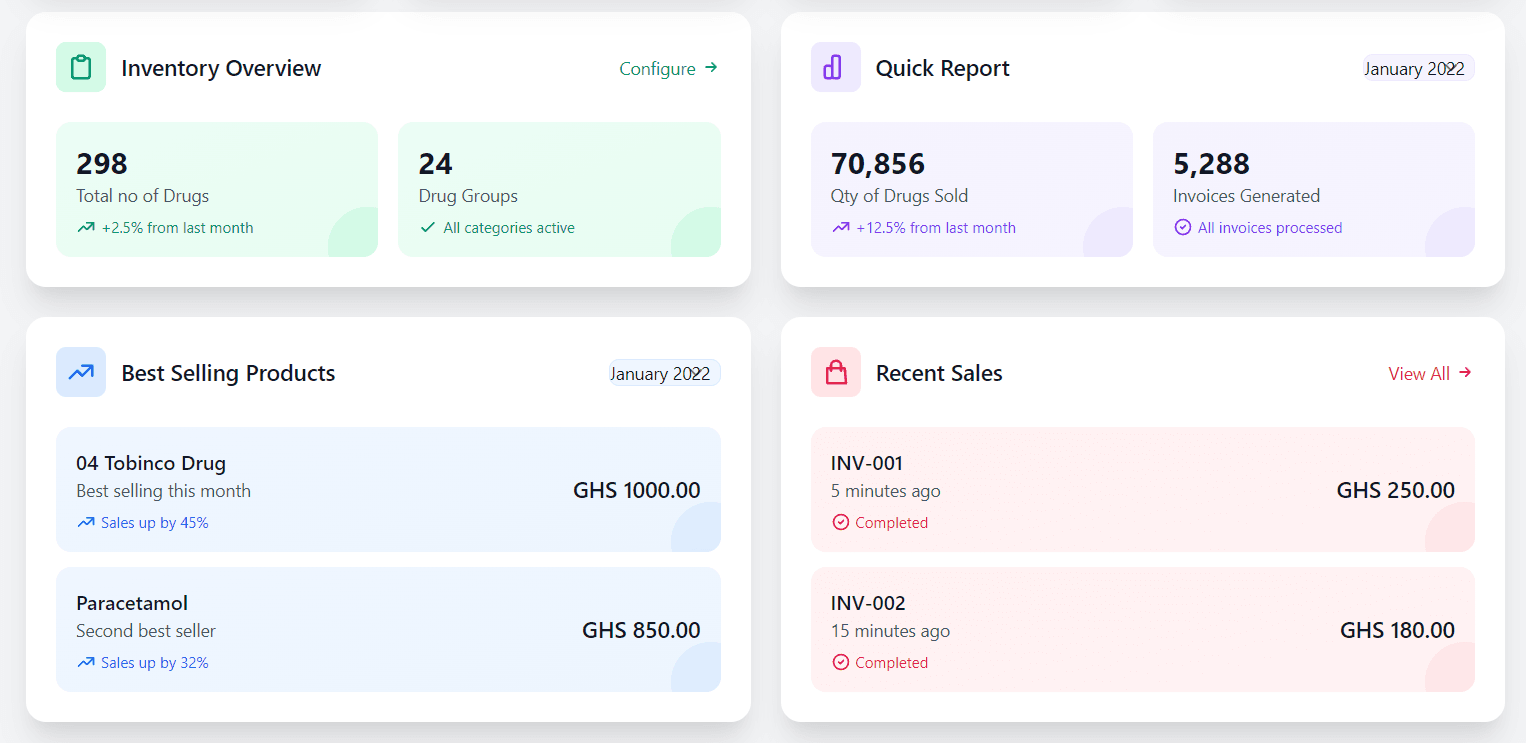Click the Best selling this month label
The height and width of the screenshot is (743, 1526).
[164, 491]
